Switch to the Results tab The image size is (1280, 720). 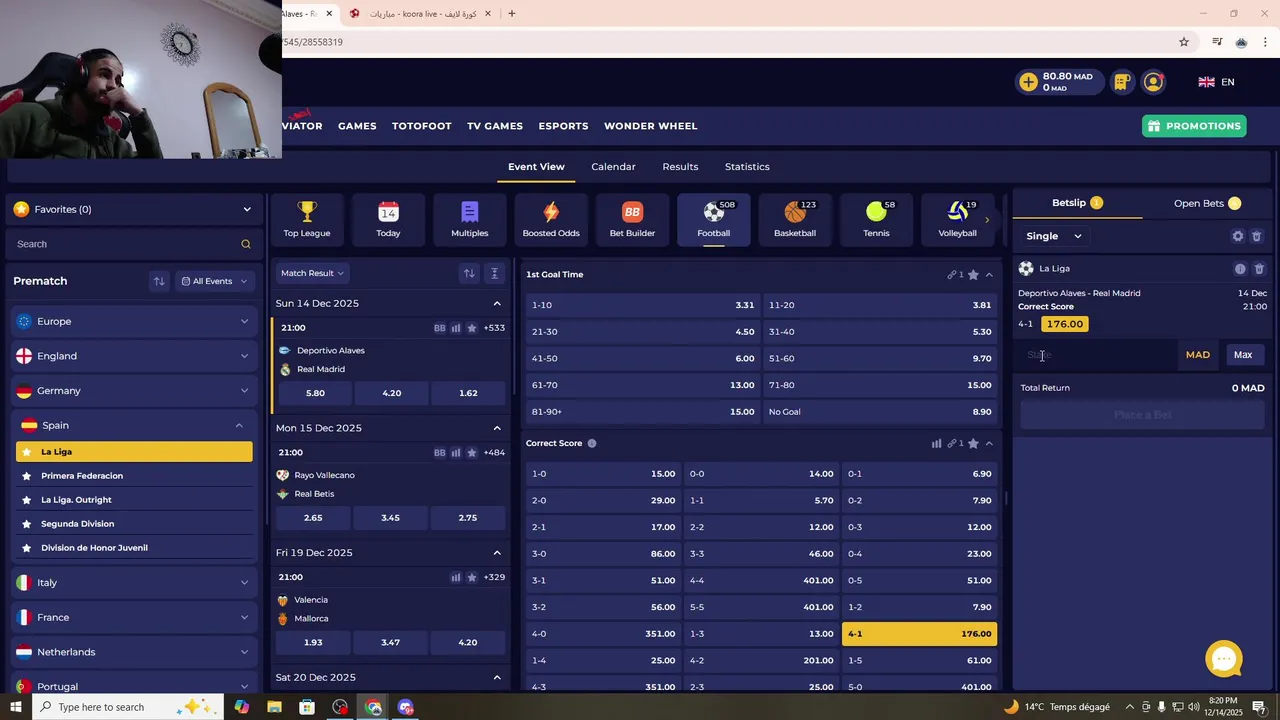click(x=680, y=167)
